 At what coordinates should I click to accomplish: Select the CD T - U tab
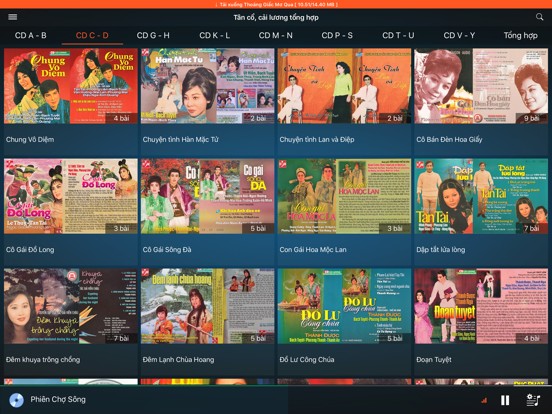point(398,36)
